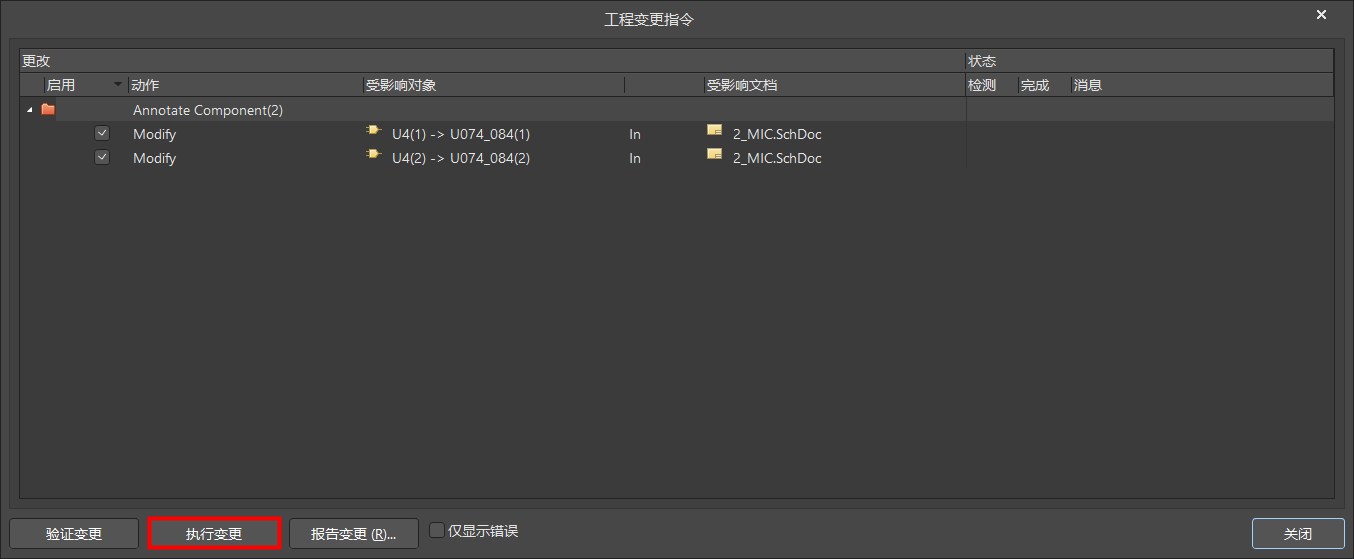Image resolution: width=1354 pixels, height=559 pixels.
Task: Uncheck the enable checkbox for U4(2) Modify
Action: 102,157
